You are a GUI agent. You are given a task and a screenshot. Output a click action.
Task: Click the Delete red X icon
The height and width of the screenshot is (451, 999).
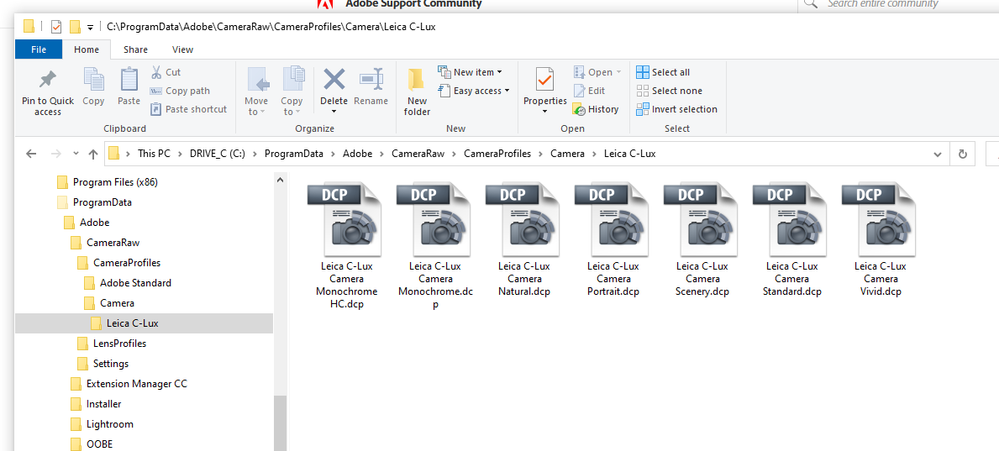(334, 80)
